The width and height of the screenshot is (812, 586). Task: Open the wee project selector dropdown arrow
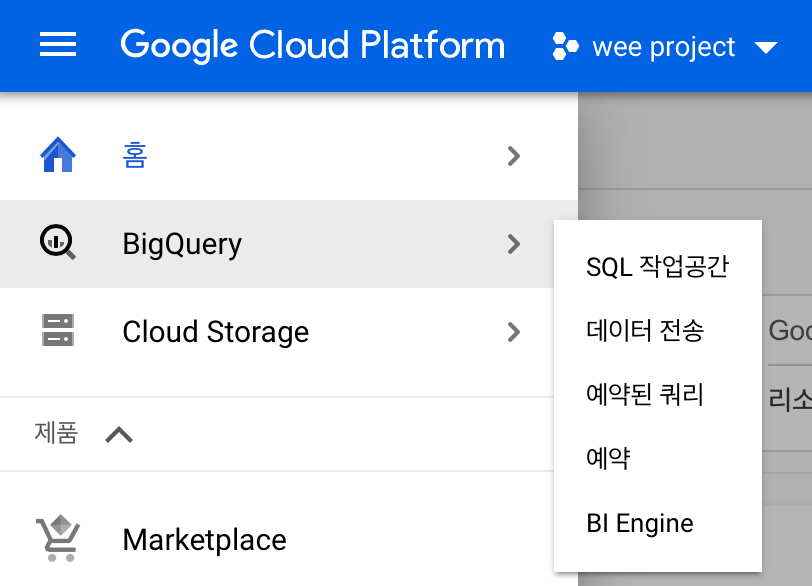[766, 48]
